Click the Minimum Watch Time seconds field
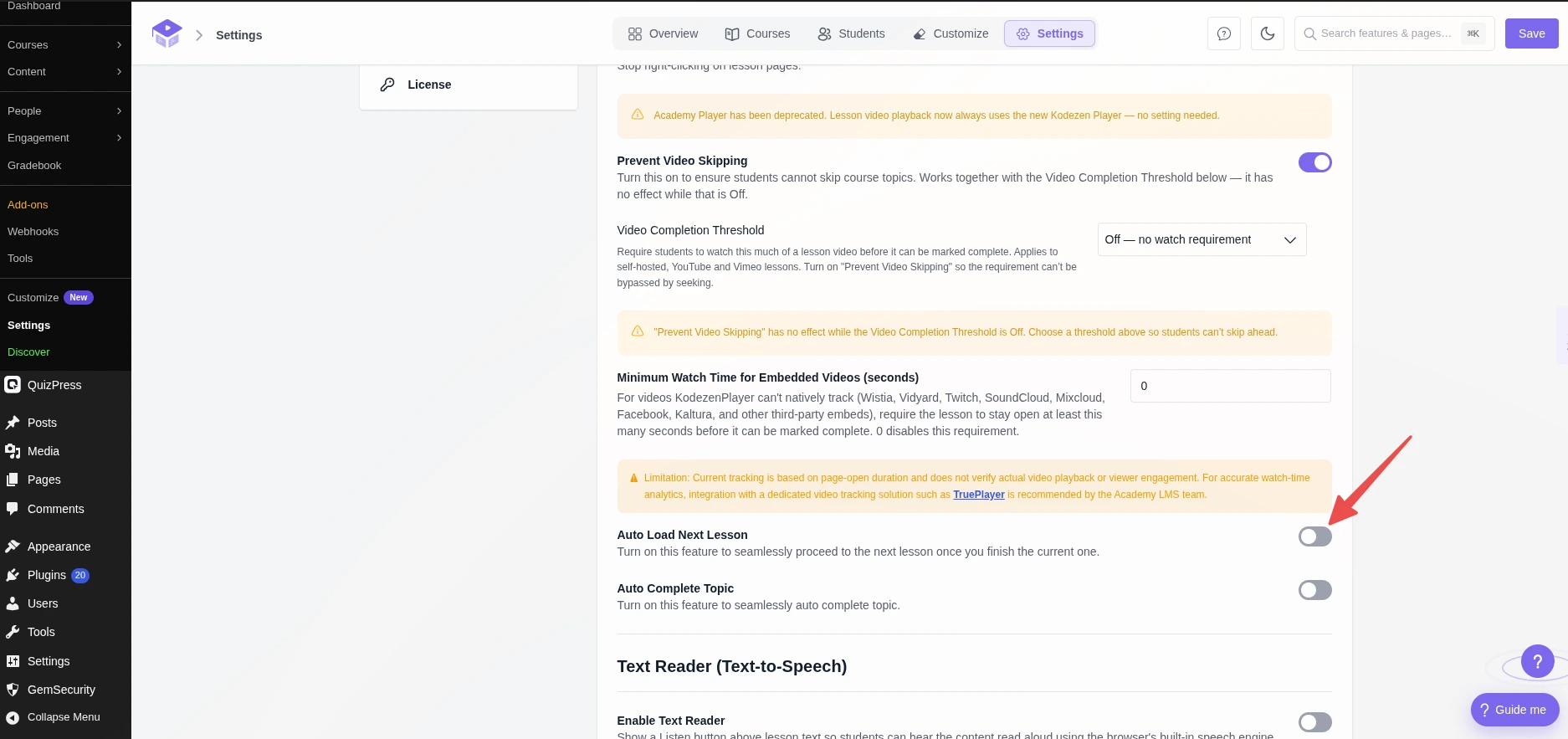This screenshot has width=1568, height=739. (x=1230, y=386)
